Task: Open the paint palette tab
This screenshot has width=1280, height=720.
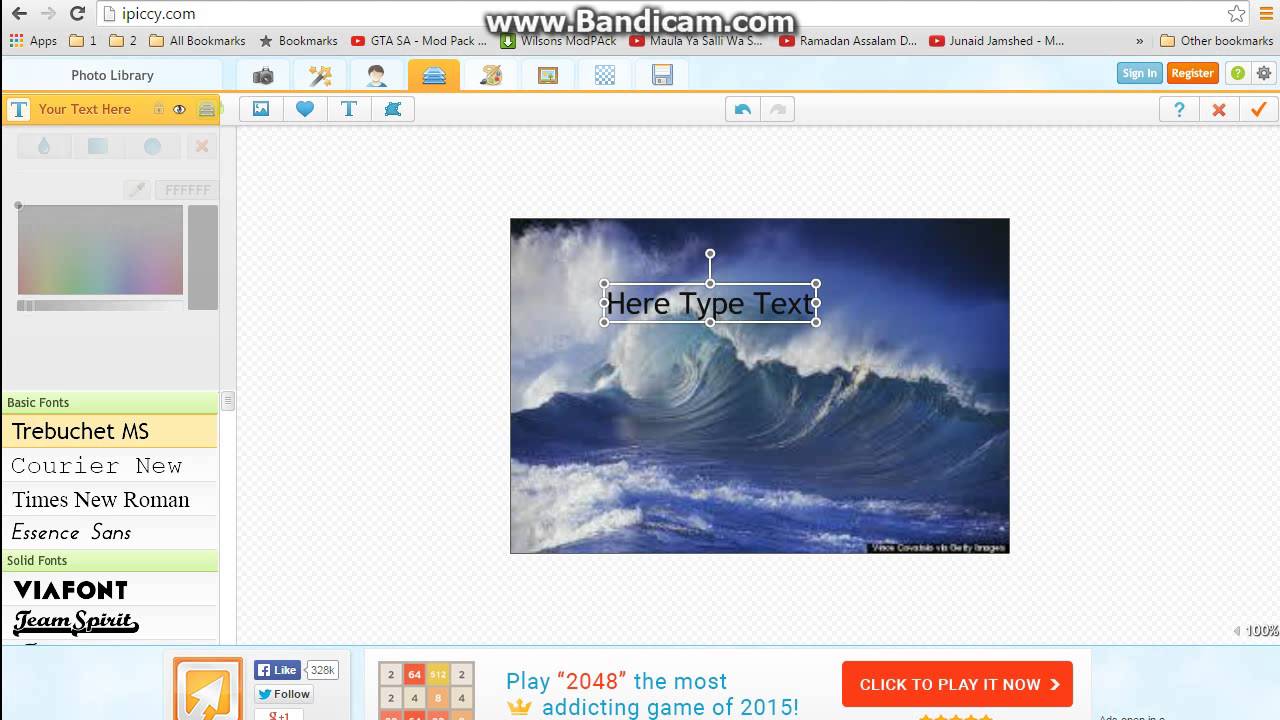Action: 491,75
